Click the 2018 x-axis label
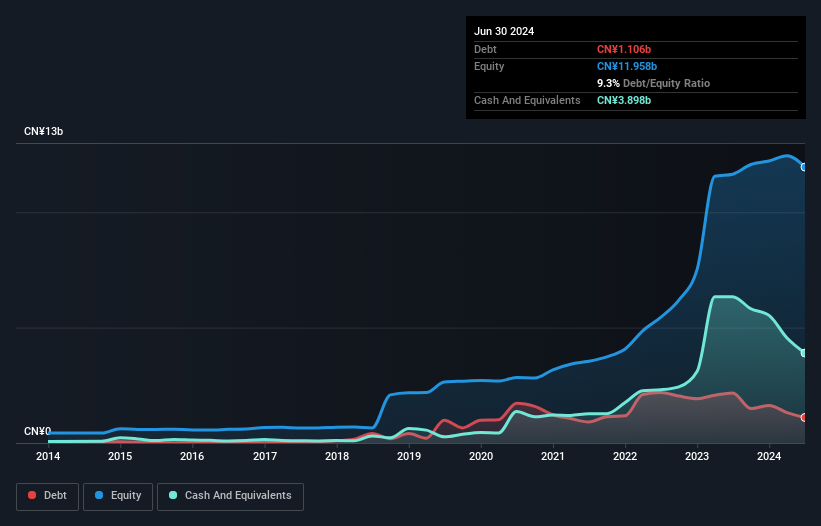This screenshot has height=526, width=821. pos(337,456)
